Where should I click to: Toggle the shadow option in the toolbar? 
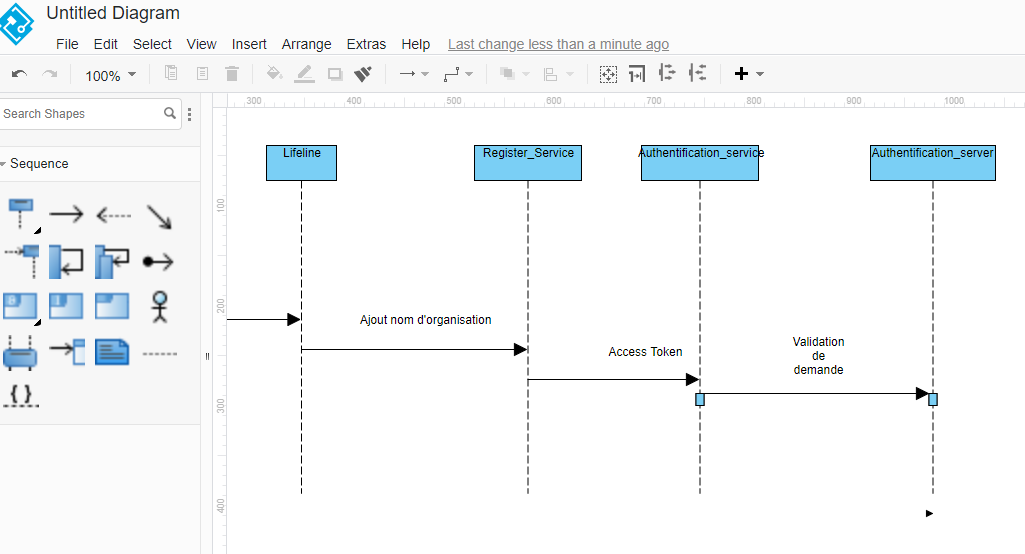pyautogui.click(x=335, y=74)
